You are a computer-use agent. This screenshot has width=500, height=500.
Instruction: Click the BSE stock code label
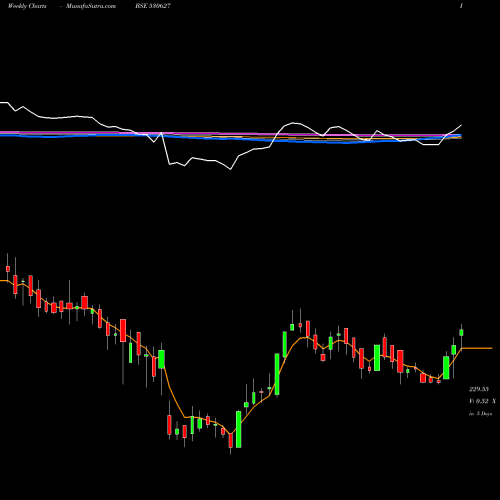153,6
